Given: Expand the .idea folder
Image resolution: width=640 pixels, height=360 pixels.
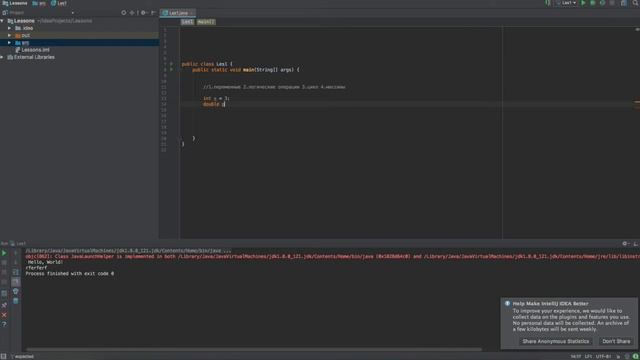Looking at the screenshot, I should pos(9,28).
